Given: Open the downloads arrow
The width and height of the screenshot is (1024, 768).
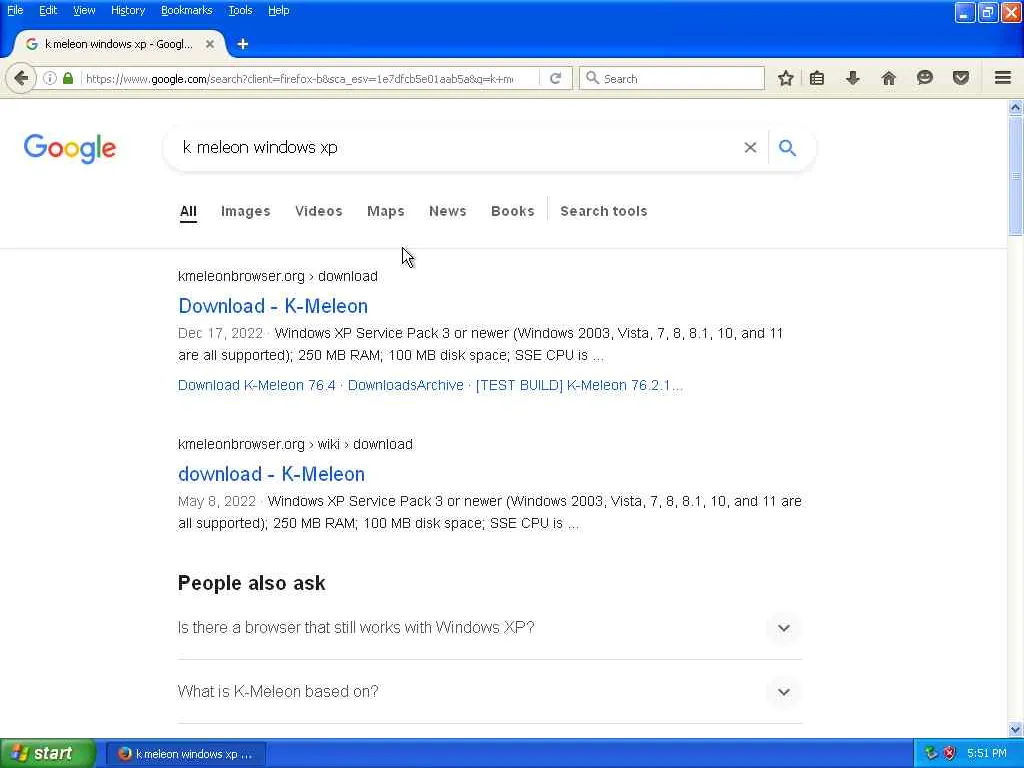Looking at the screenshot, I should pos(852,78).
